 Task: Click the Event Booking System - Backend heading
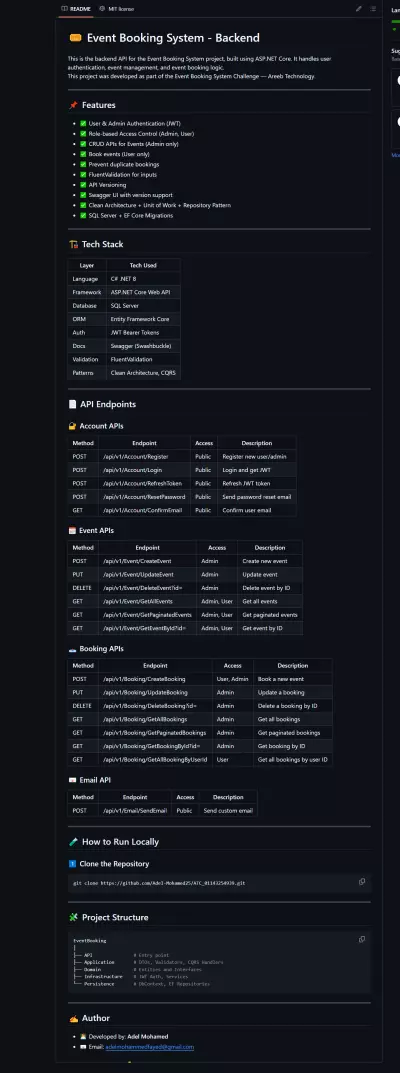(x=173, y=38)
